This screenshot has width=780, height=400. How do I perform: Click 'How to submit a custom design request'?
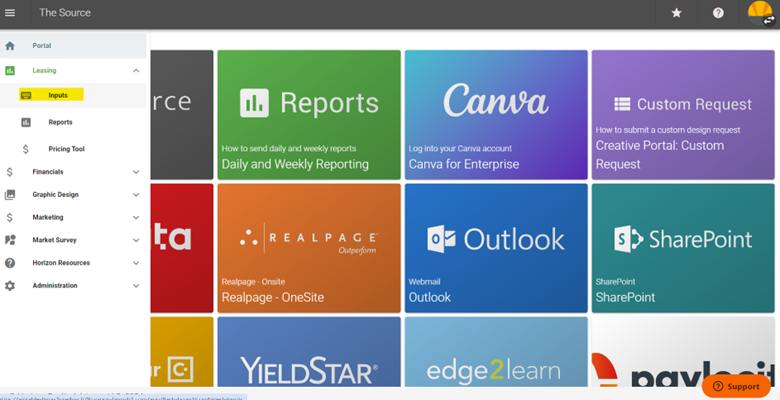(668, 130)
